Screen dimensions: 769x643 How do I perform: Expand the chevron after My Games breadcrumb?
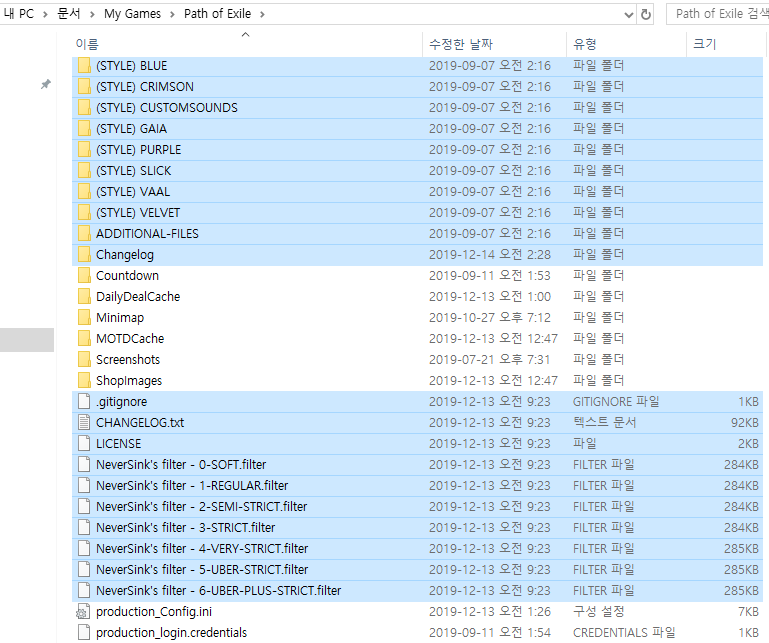172,15
